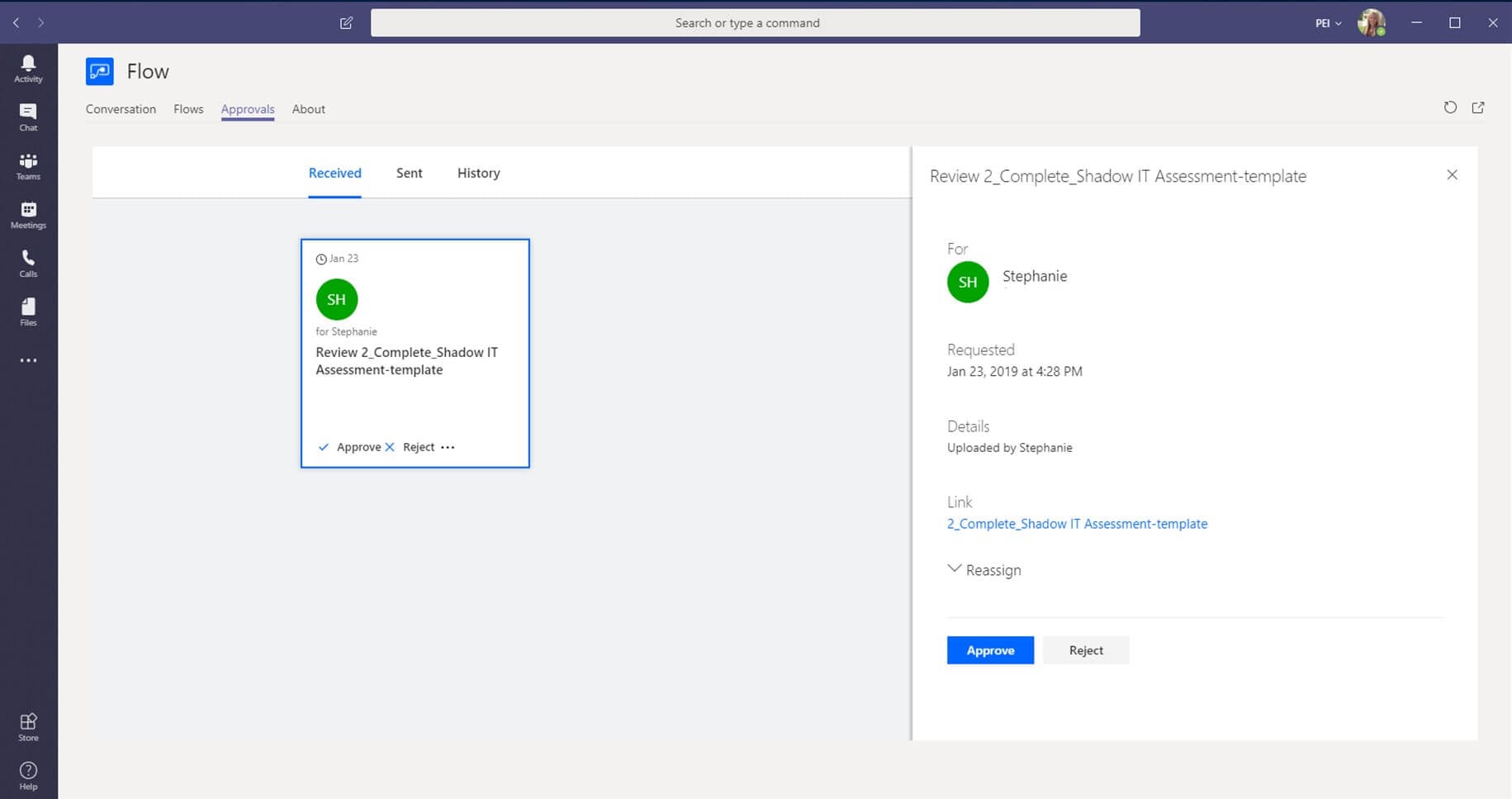This screenshot has width=1512, height=799.
Task: Click the Jan 23 date on card
Action: tap(337, 259)
